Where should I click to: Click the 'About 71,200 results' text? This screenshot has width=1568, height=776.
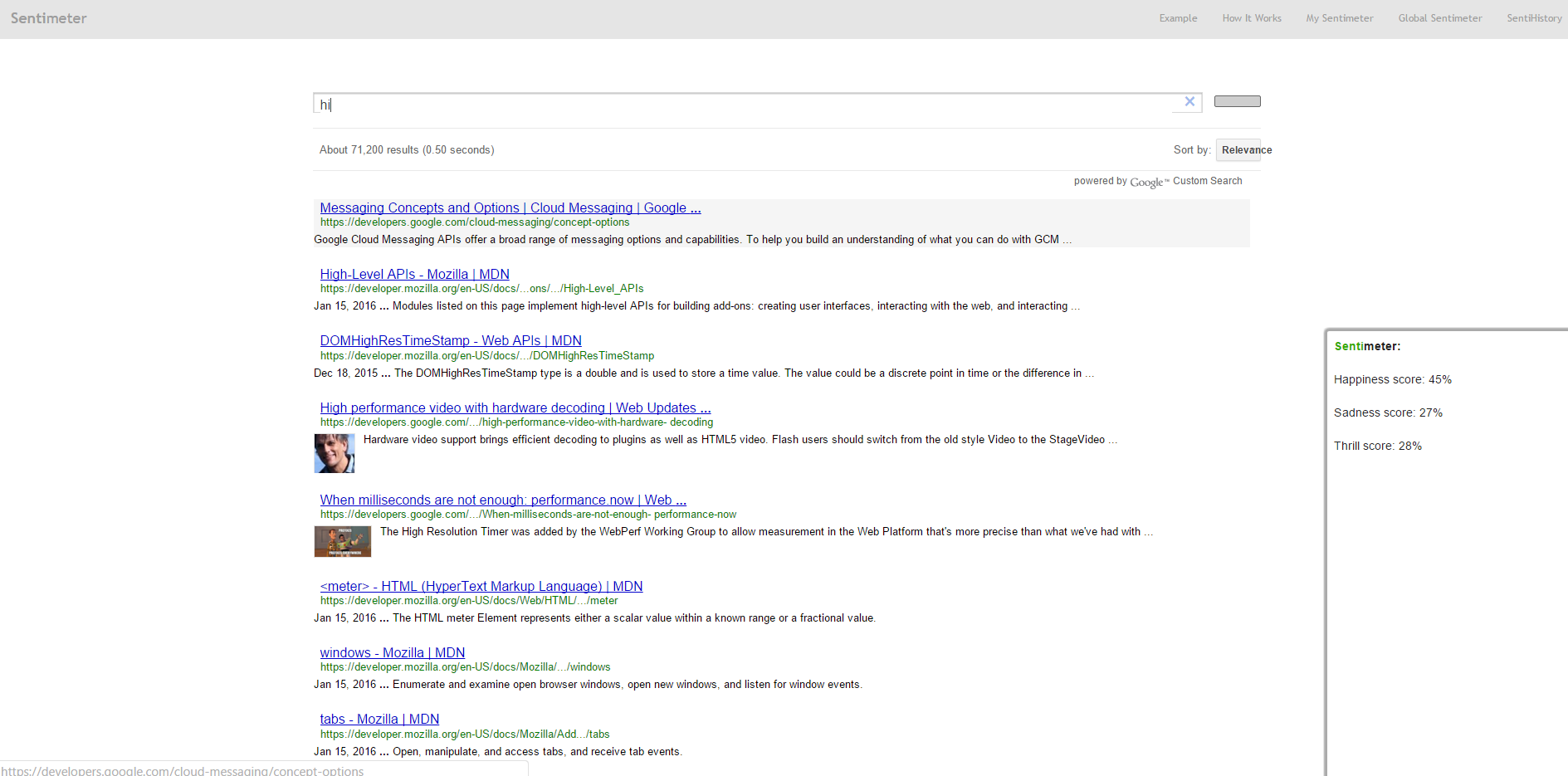pyautogui.click(x=407, y=150)
